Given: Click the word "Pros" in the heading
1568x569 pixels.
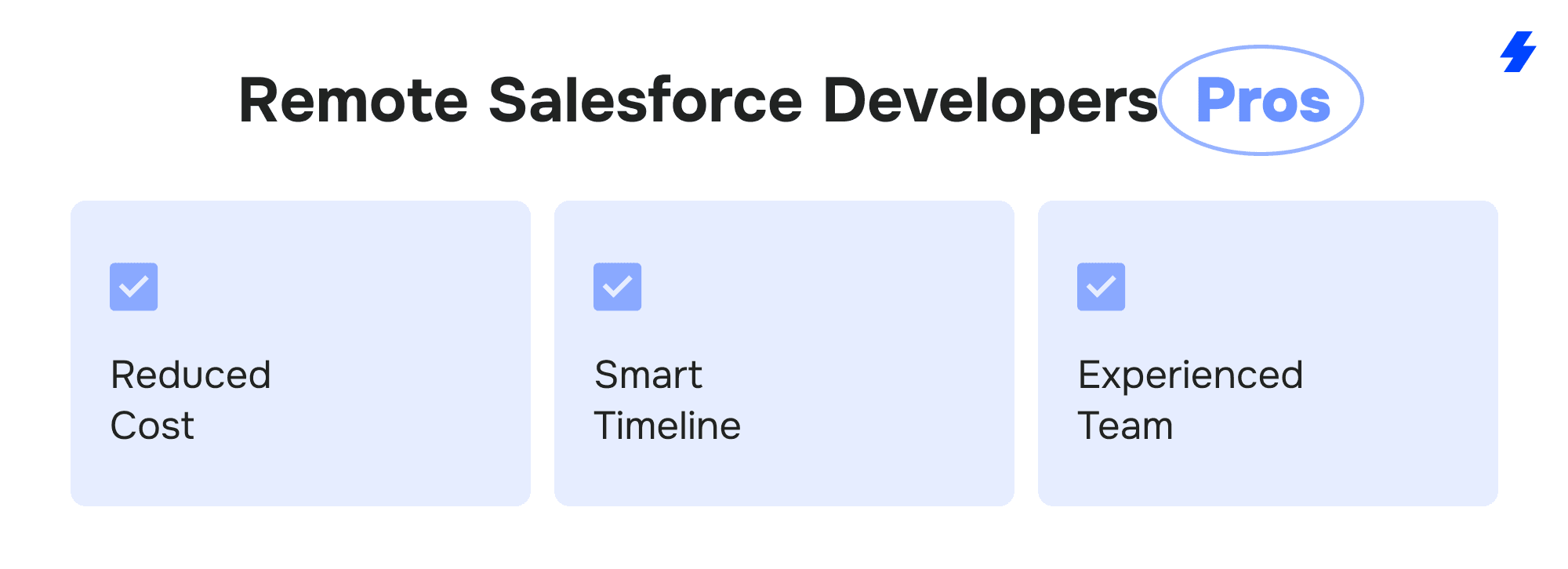Looking at the screenshot, I should [1263, 101].
